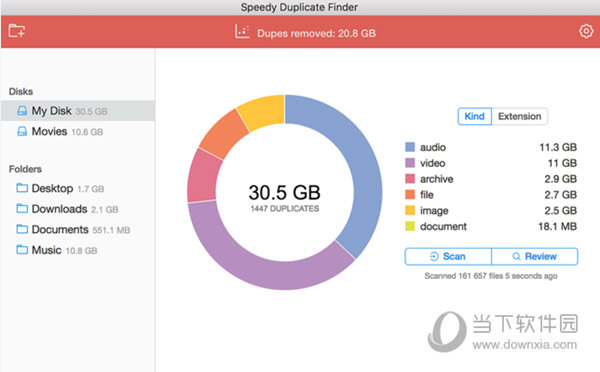Screen dimensions: 600x372
Task: Click the archive legend label
Action: (437, 179)
